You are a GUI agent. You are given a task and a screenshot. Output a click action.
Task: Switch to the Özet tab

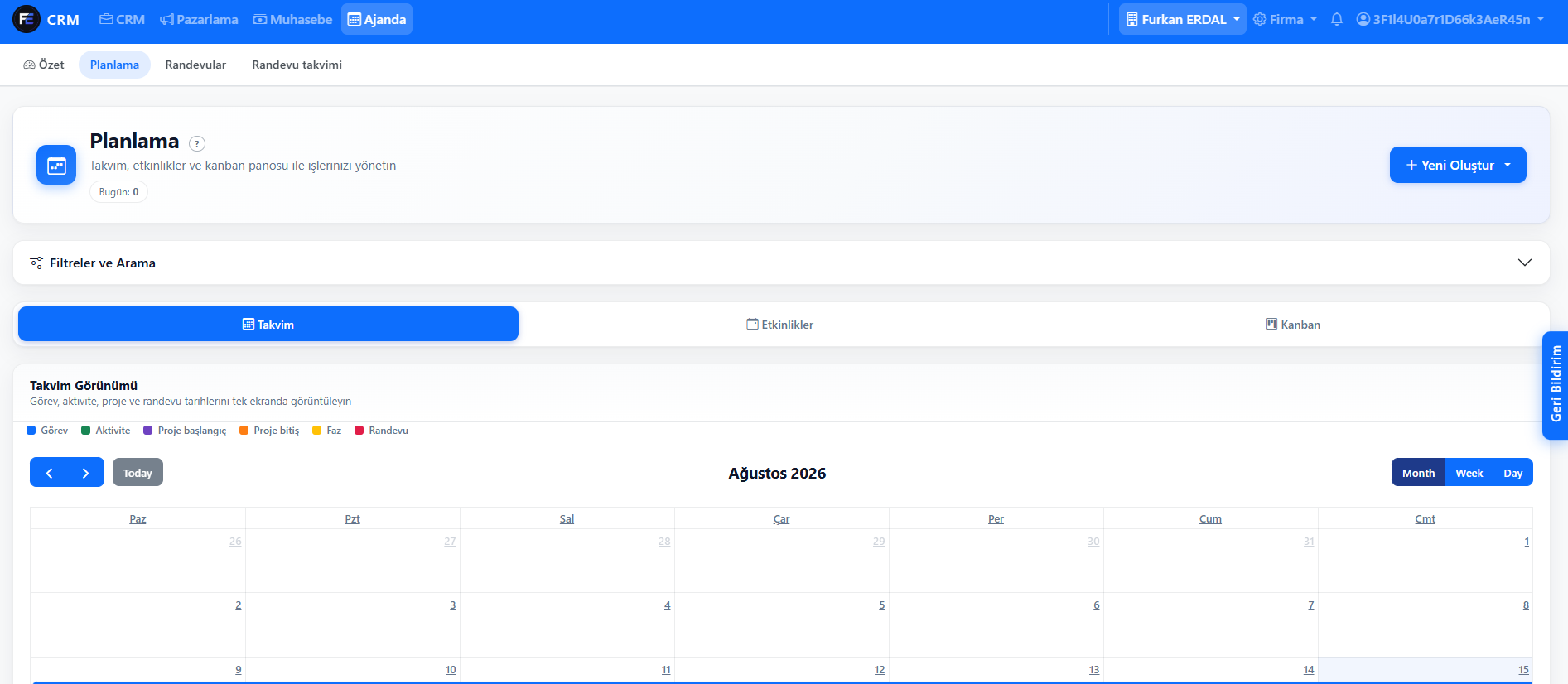coord(44,65)
